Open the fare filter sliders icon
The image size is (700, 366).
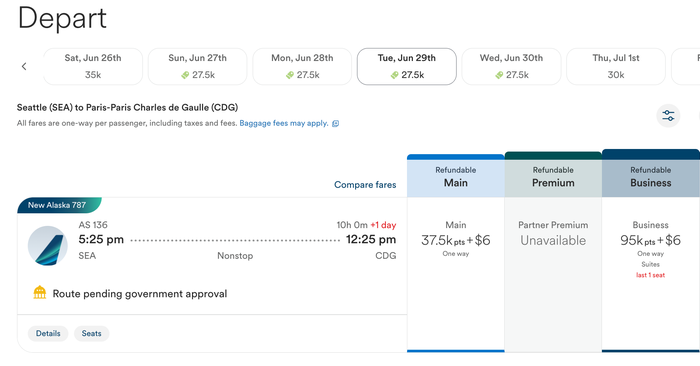[668, 116]
